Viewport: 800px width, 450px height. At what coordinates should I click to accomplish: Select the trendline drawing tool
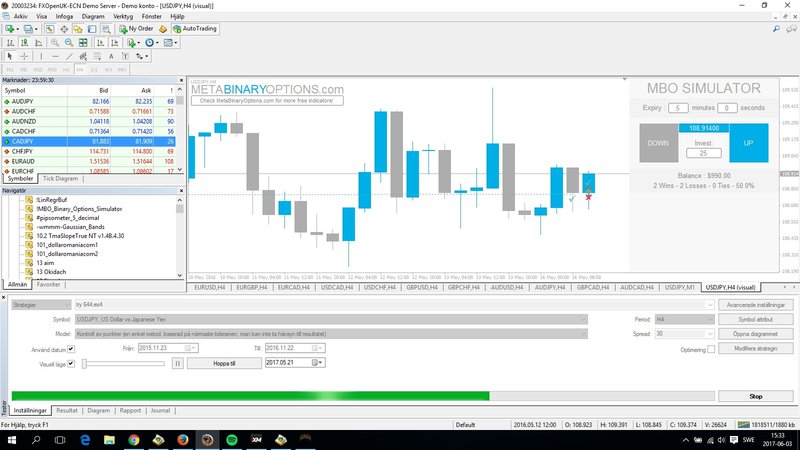click(x=69, y=56)
